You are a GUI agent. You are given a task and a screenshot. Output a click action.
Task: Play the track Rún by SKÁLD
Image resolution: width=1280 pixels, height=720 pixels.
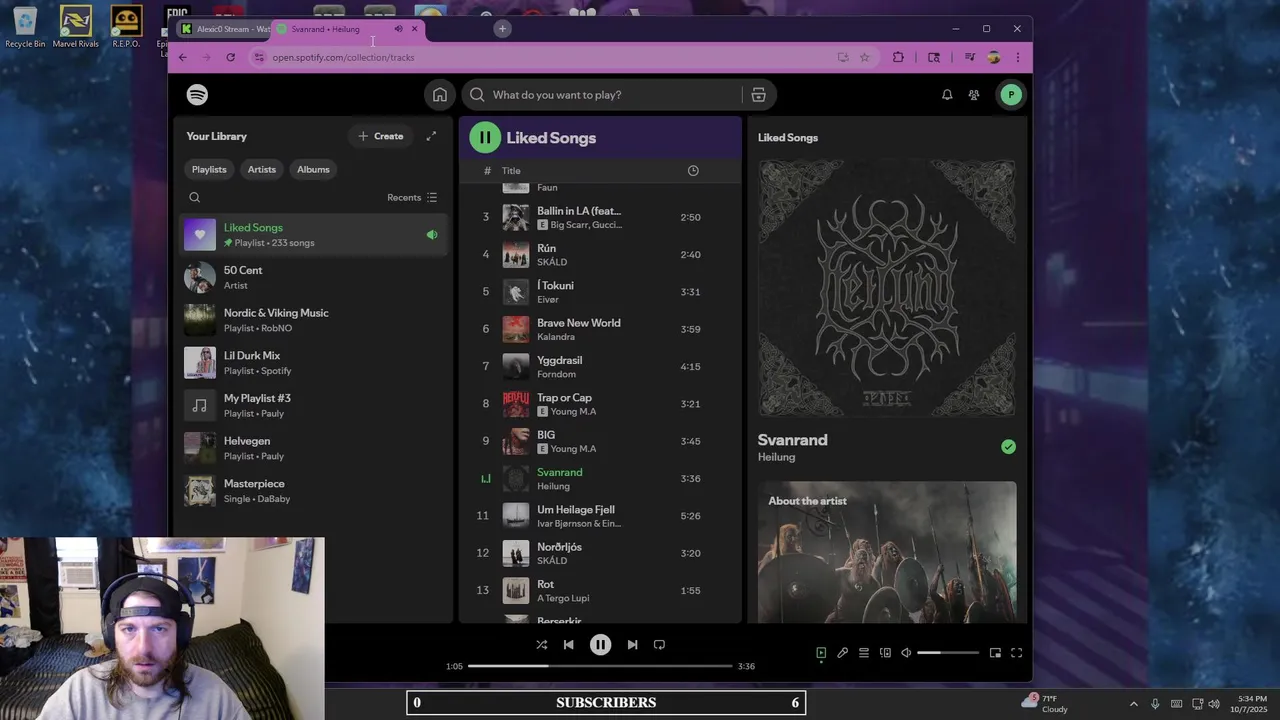[x=600, y=254]
